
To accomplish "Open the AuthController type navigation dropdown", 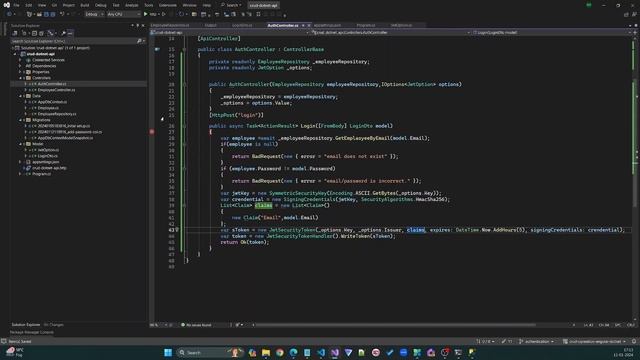I will pos(391,32).
